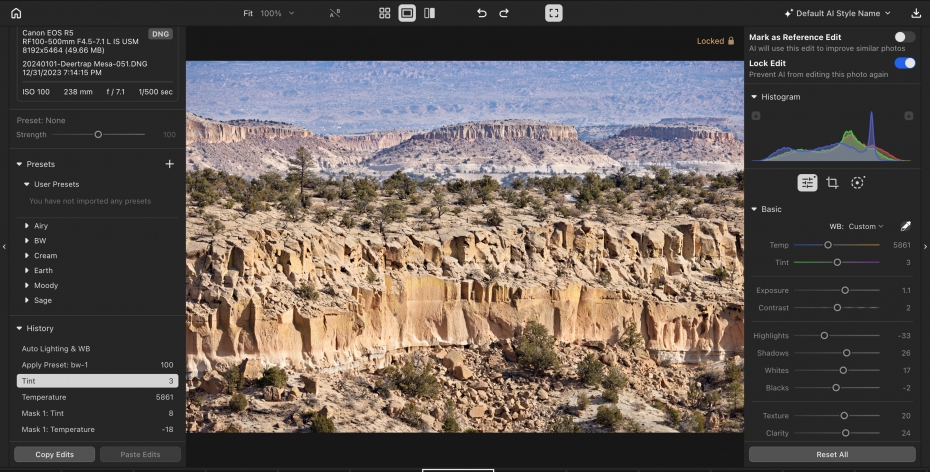
Task: Click the Exposure slider handle
Action: [845, 291]
